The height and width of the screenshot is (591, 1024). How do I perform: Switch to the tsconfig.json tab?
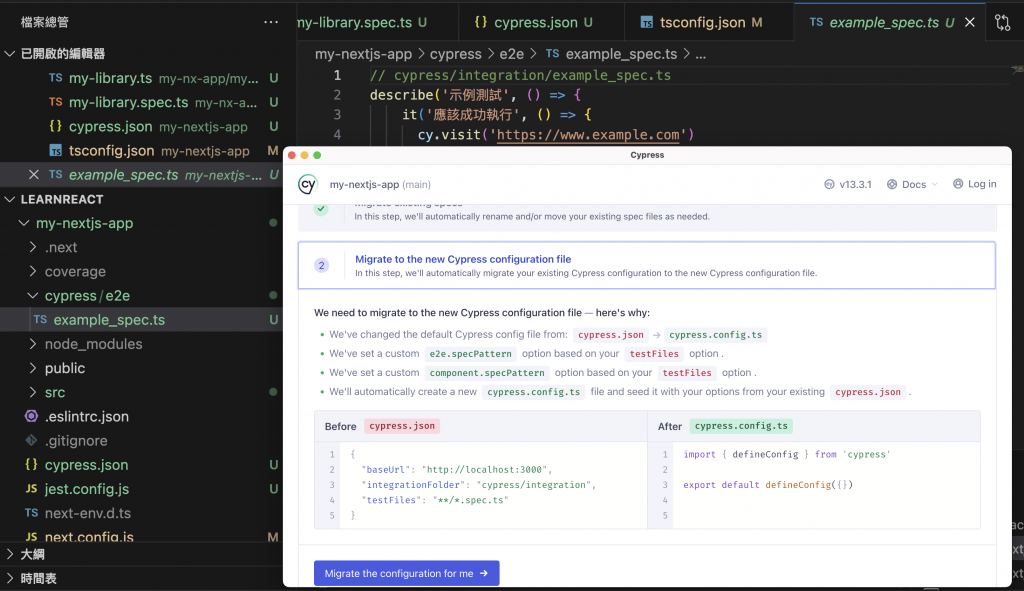point(709,22)
